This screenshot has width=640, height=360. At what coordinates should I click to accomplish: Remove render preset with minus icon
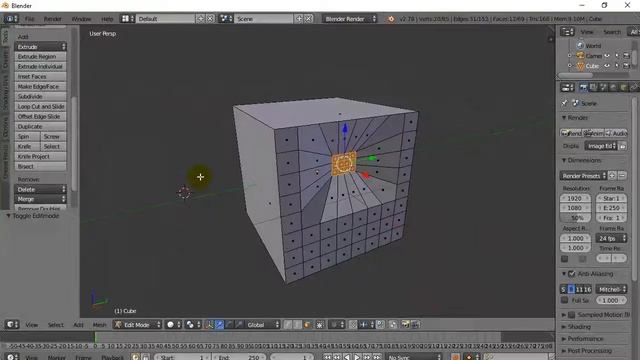[x=622, y=176]
